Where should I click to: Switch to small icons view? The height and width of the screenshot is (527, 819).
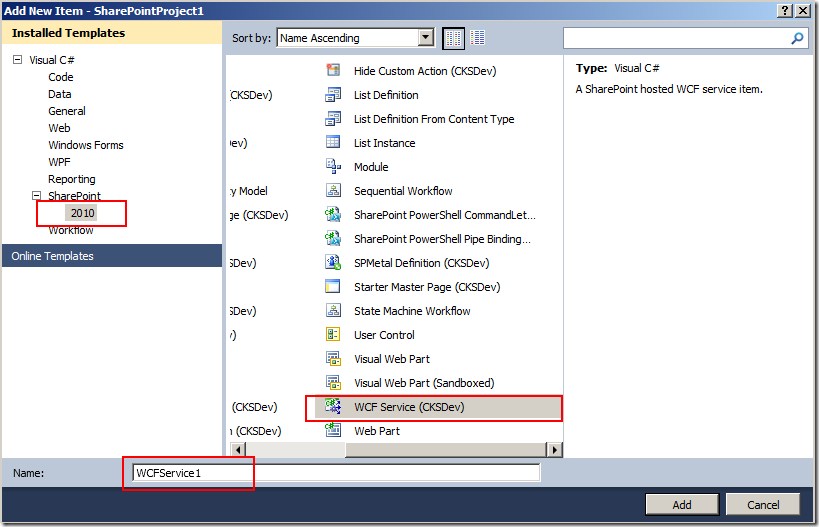[x=455, y=38]
